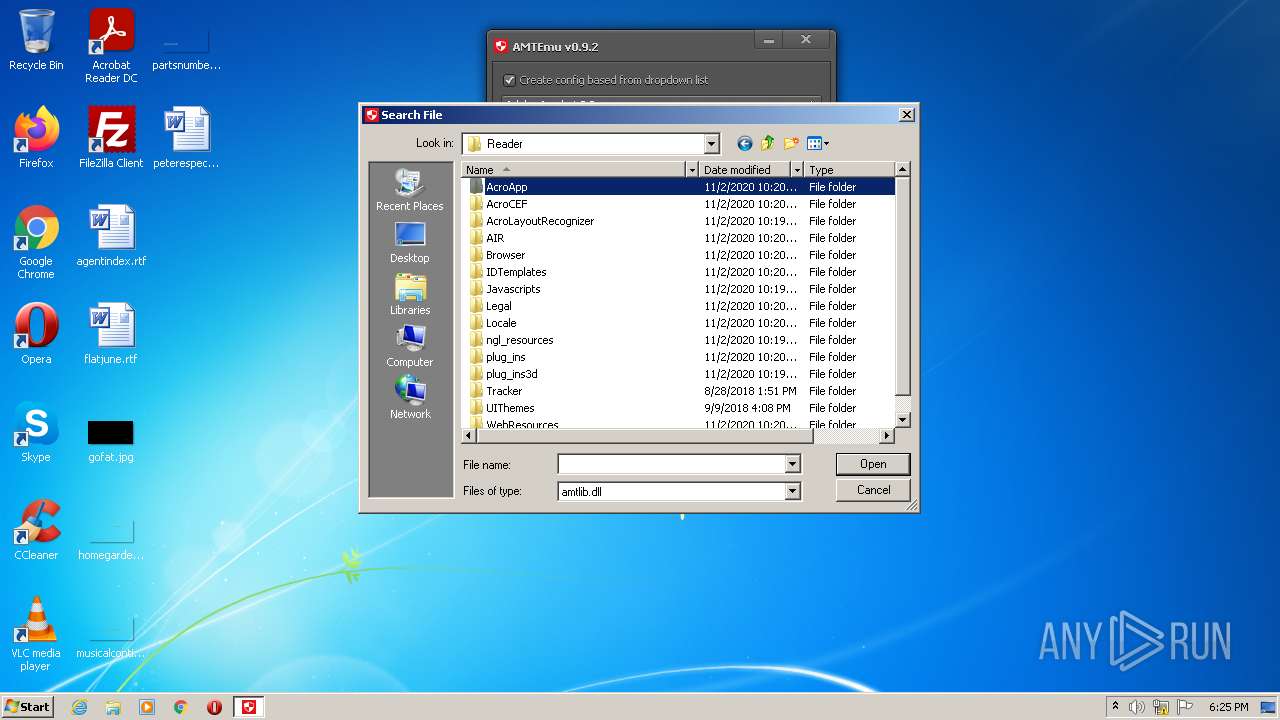1280x720 pixels.
Task: Open Firefox desktop shortcut
Action: (x=36, y=137)
